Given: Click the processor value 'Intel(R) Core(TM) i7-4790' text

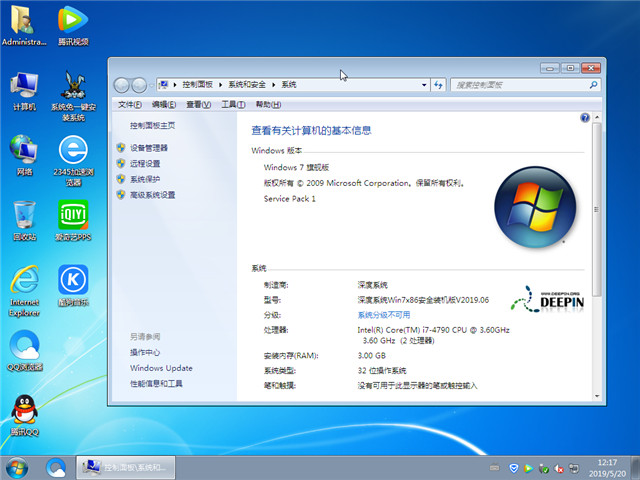Looking at the screenshot, I should pos(433,330).
